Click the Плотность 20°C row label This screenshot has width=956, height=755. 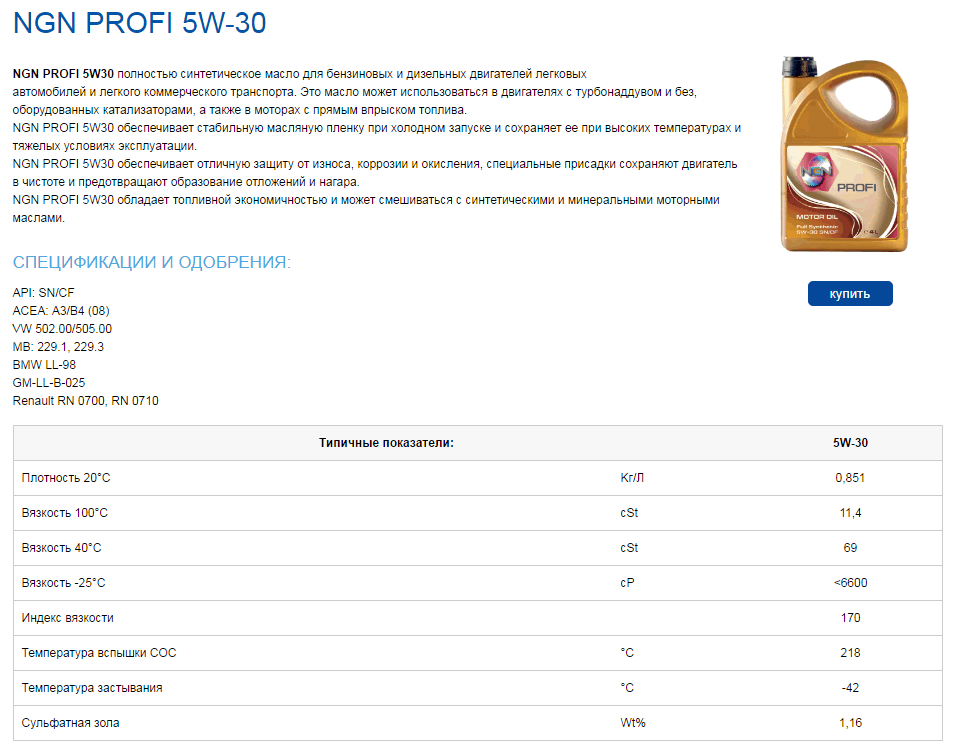pyautogui.click(x=66, y=478)
